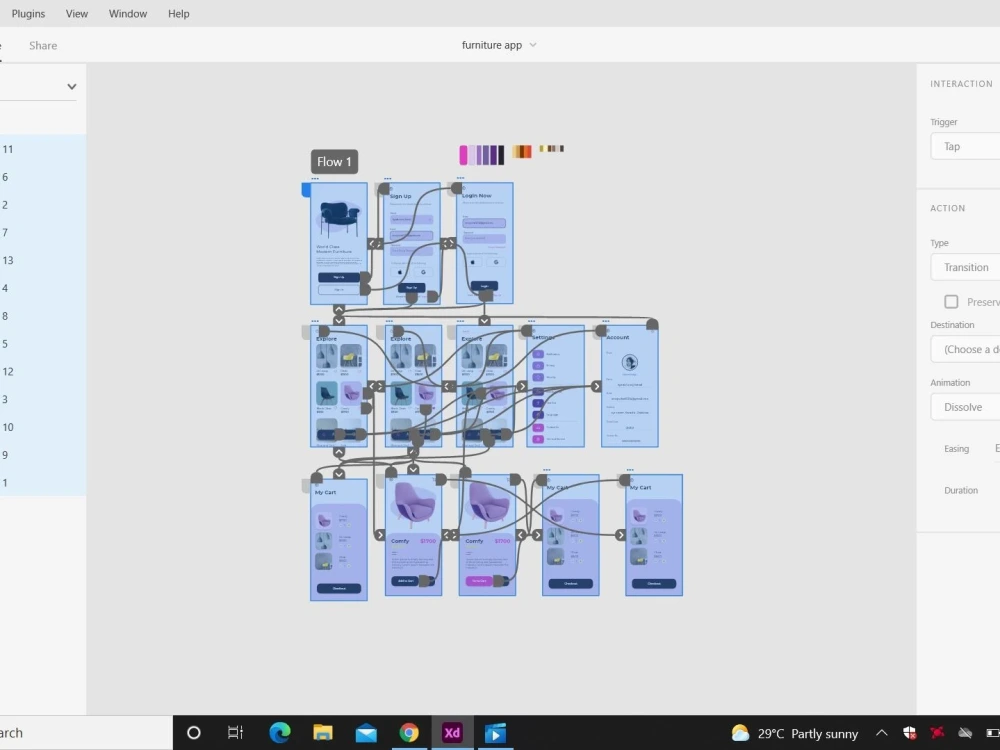Open Google Chrome from the taskbar
This screenshot has width=1000, height=750.
point(409,733)
